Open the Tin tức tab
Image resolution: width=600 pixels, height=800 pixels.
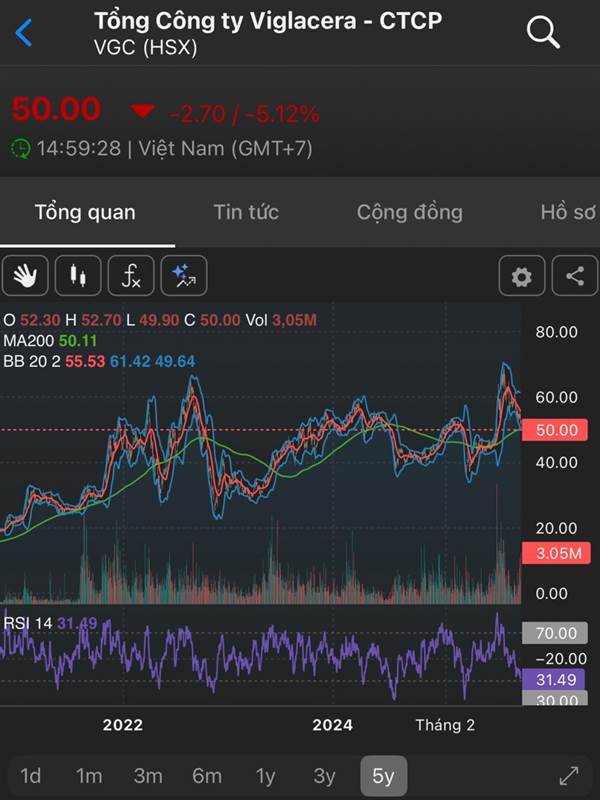(246, 212)
